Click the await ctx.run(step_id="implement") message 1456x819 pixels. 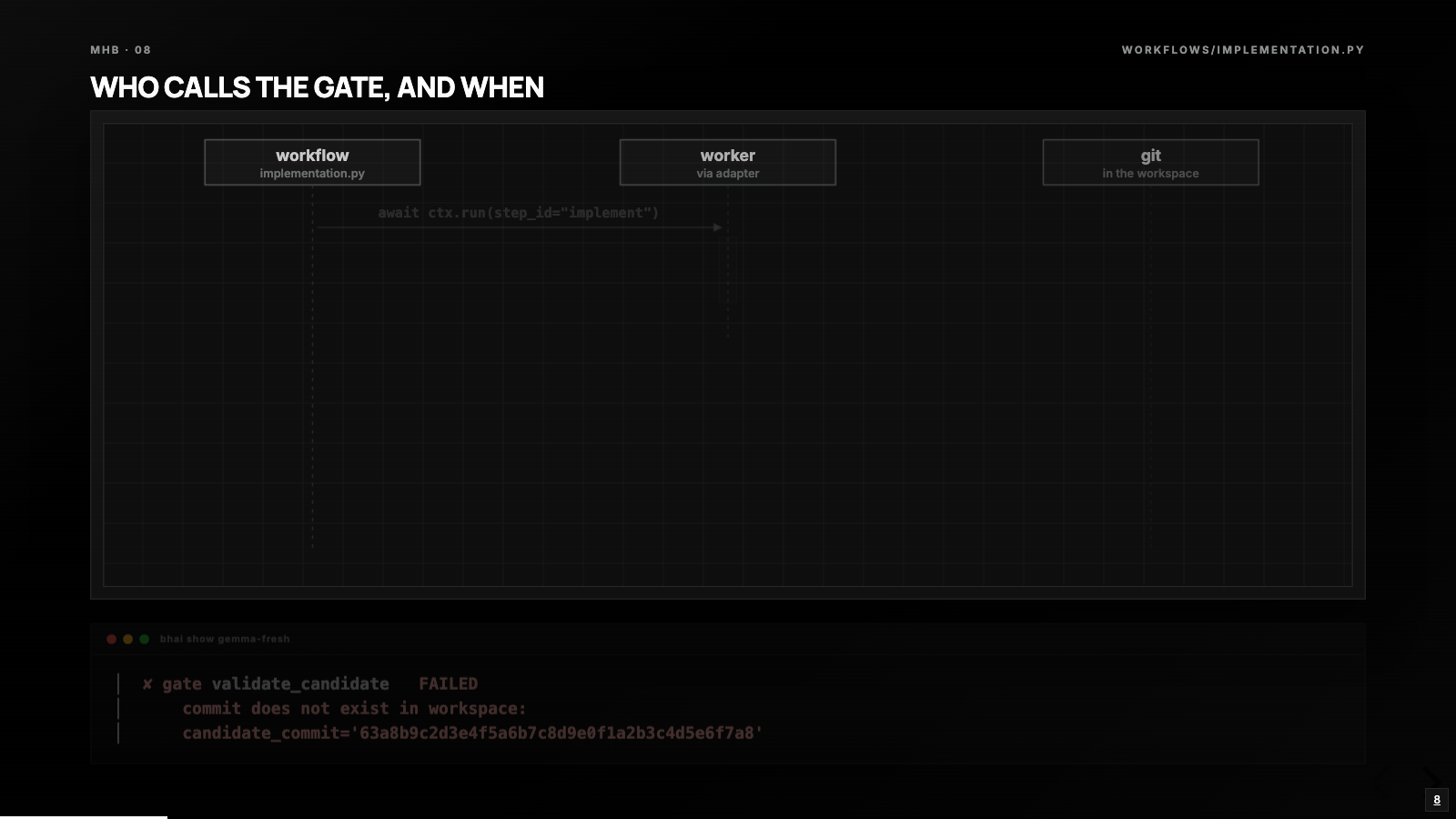519,213
